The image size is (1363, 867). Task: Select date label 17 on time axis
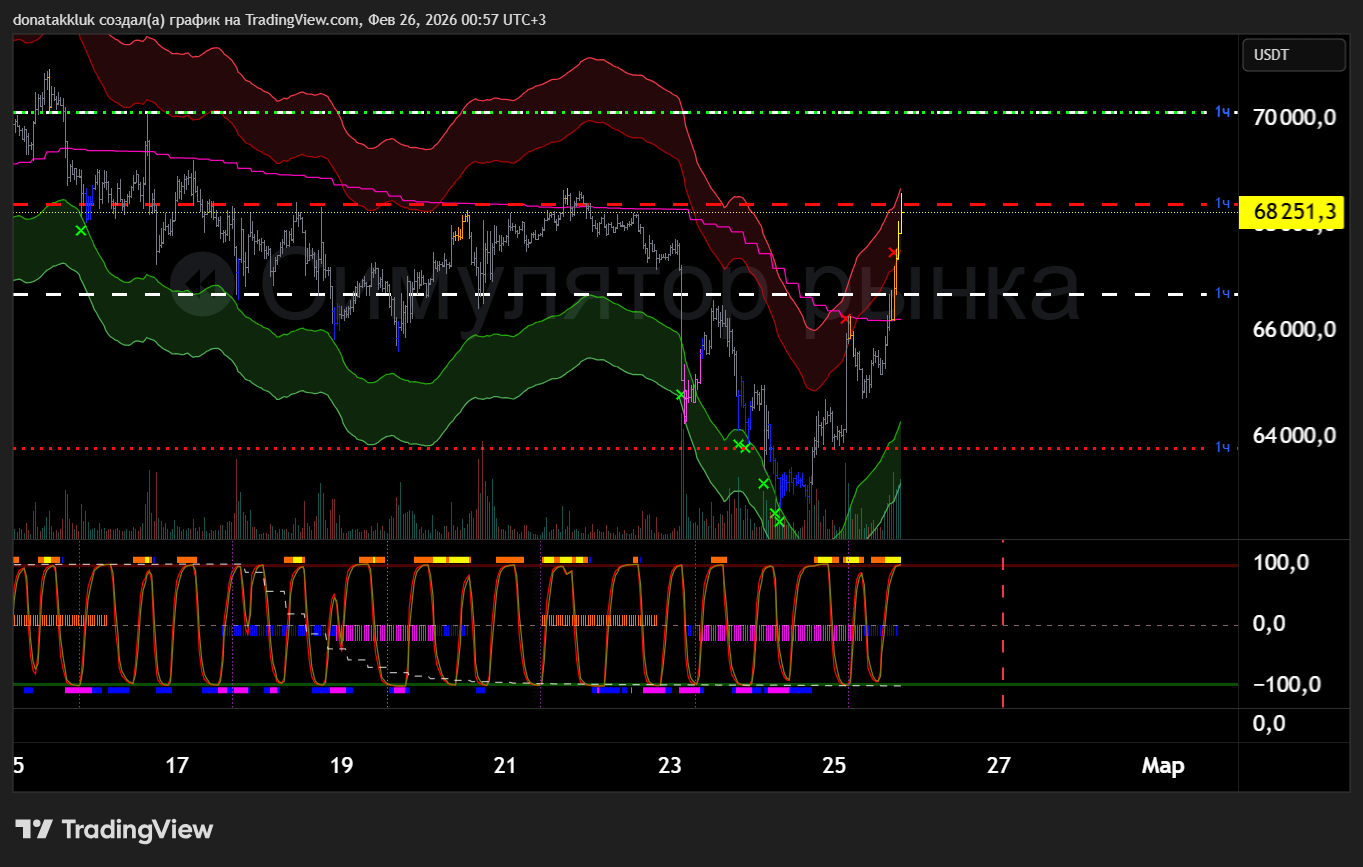tap(177, 767)
